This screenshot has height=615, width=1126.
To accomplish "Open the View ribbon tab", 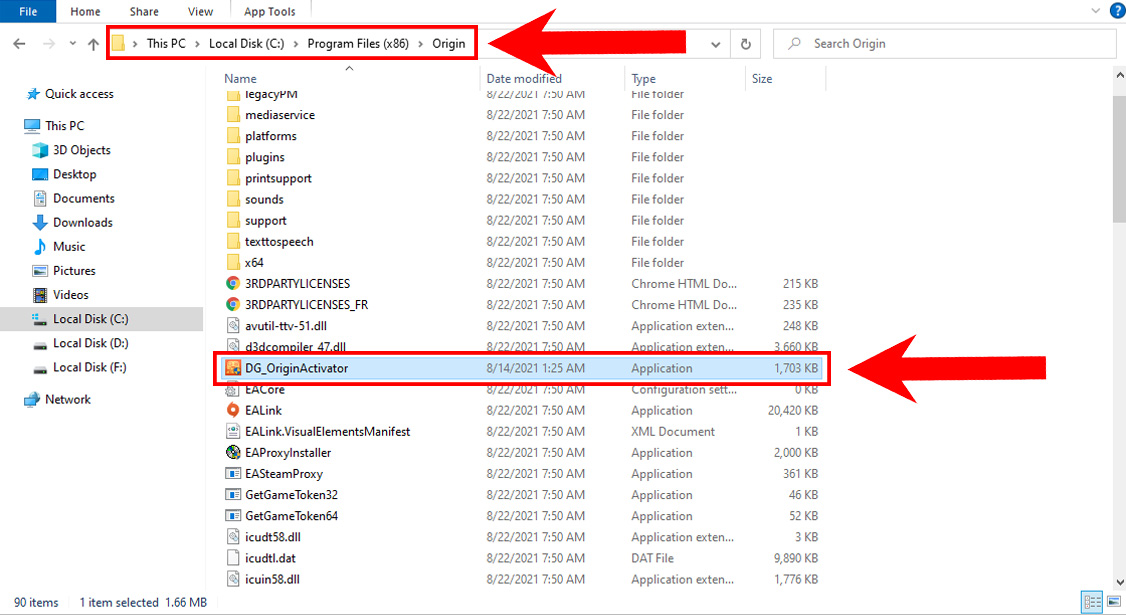I will (200, 11).
